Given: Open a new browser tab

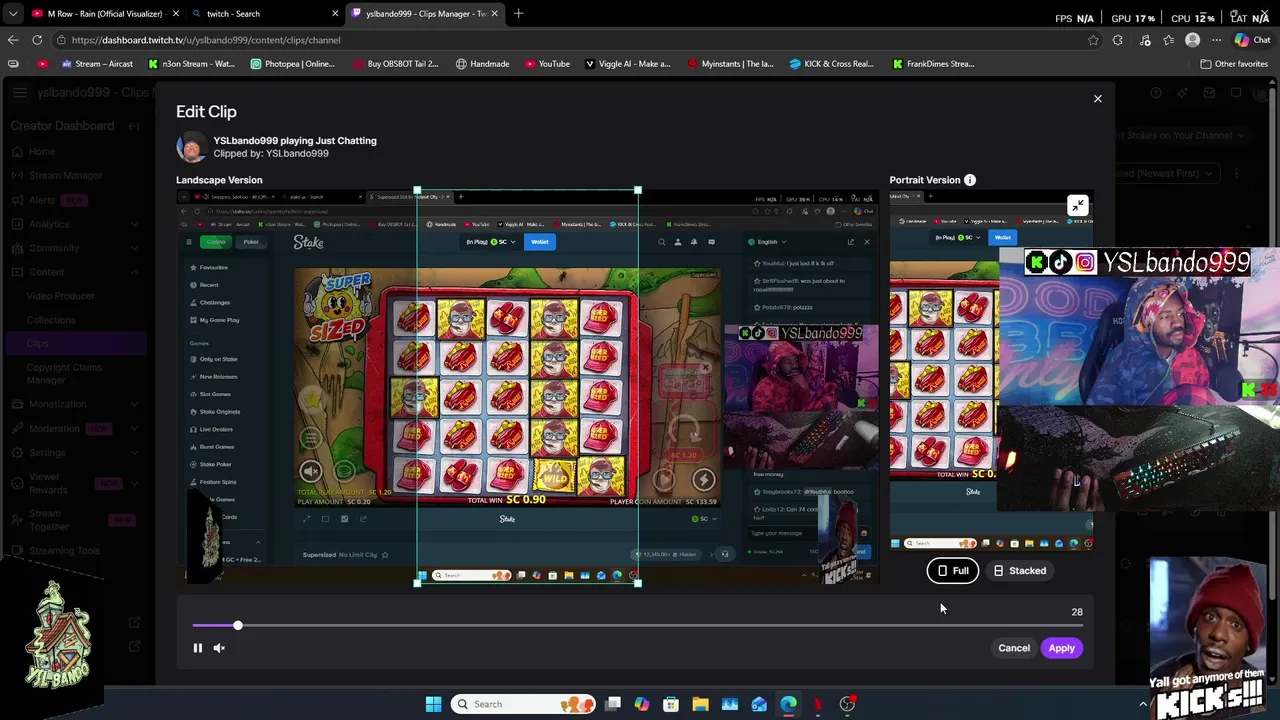Looking at the screenshot, I should (518, 14).
